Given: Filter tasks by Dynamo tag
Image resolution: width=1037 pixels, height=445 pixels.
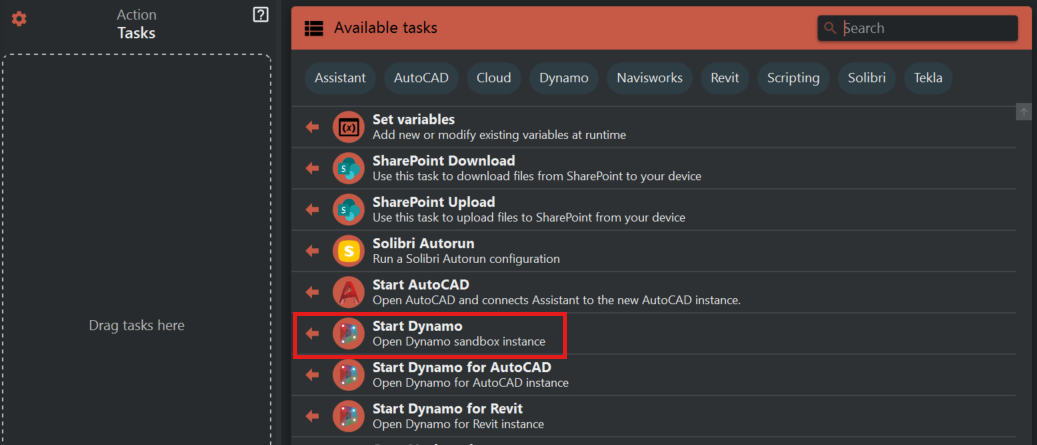Looking at the screenshot, I should click(563, 78).
